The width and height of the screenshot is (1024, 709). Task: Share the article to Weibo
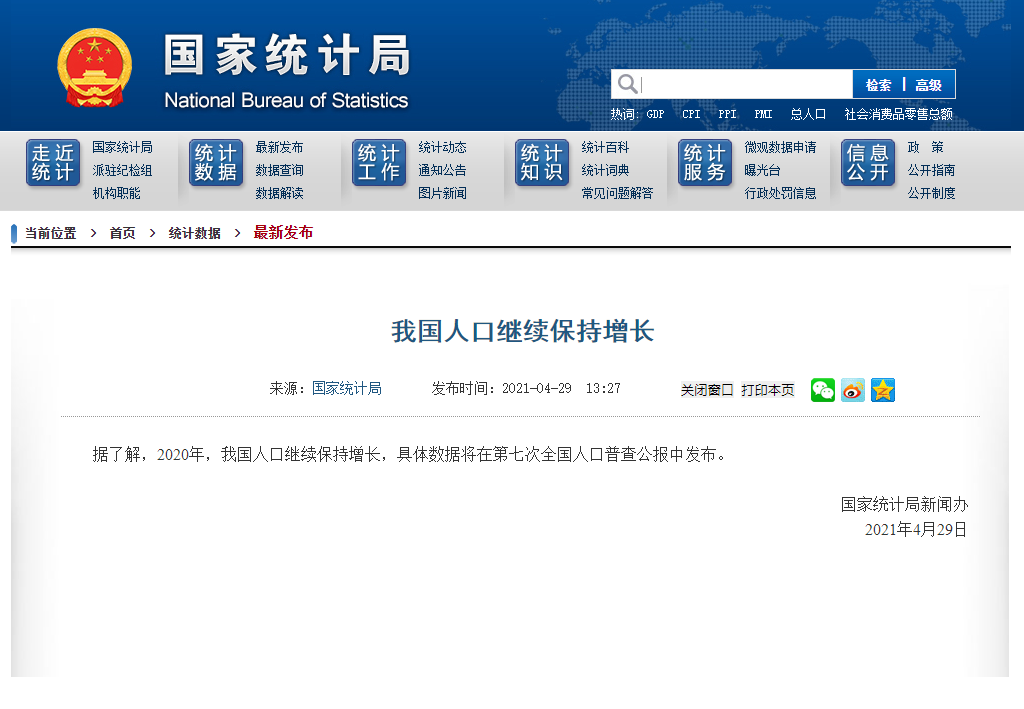[x=852, y=390]
